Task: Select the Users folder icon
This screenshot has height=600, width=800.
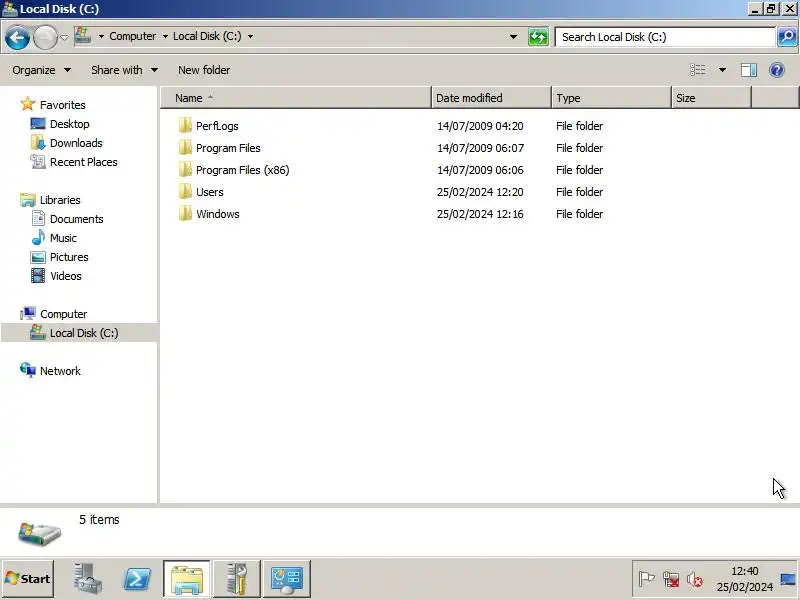Action: point(185,191)
